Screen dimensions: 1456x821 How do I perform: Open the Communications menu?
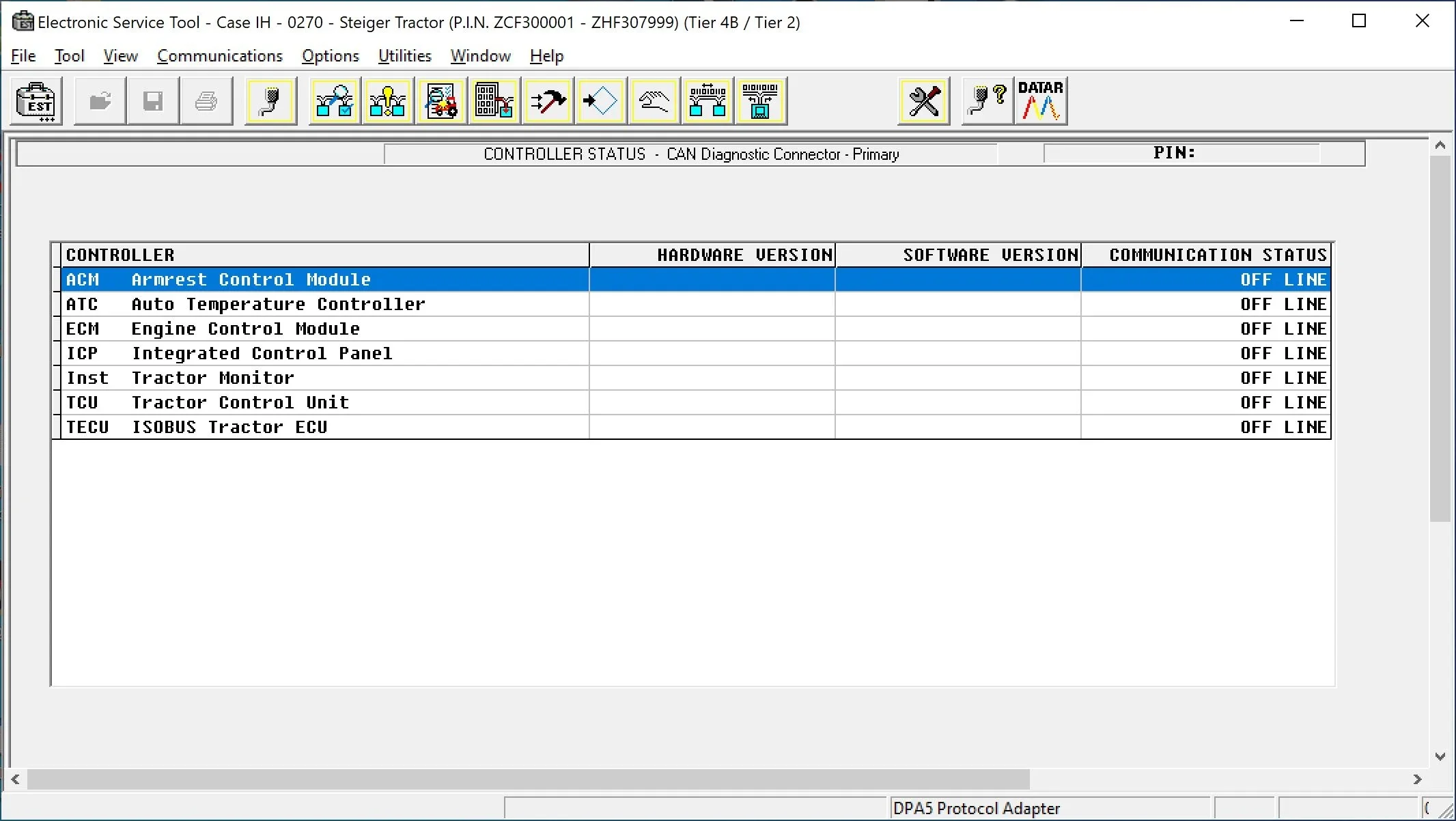point(219,56)
